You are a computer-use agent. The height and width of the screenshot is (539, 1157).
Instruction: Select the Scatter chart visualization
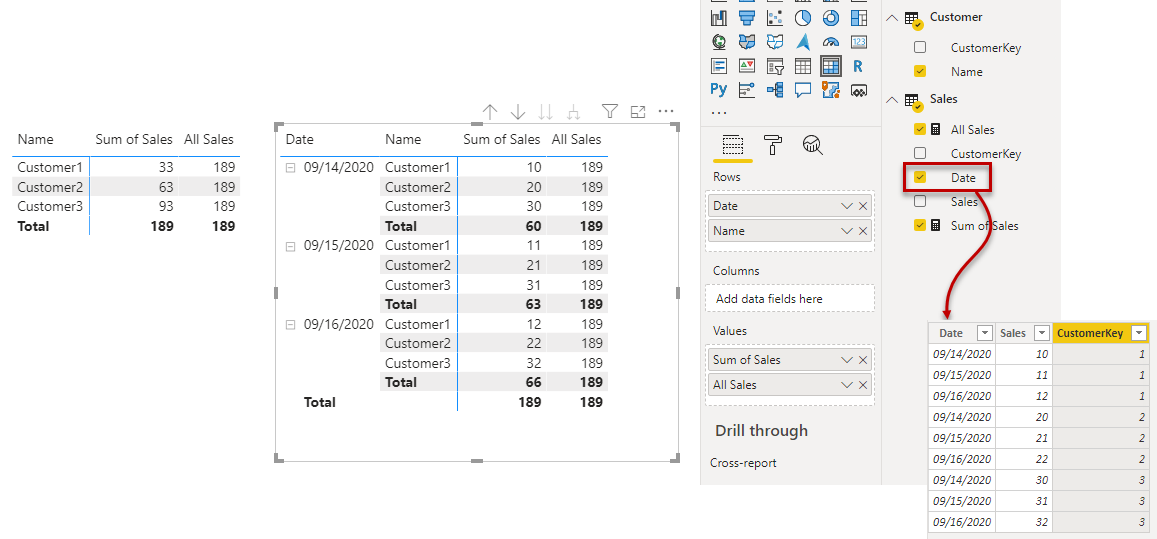[x=775, y=17]
